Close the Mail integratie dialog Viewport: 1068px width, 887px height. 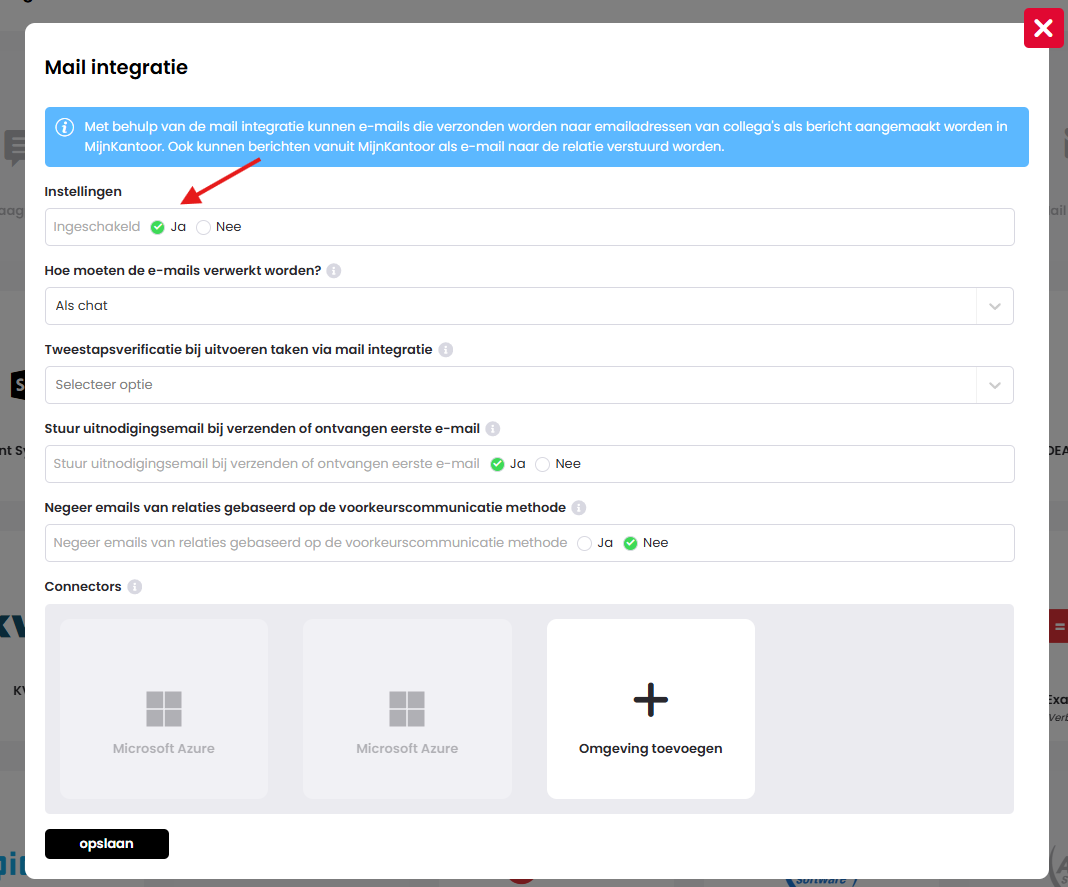click(1043, 28)
